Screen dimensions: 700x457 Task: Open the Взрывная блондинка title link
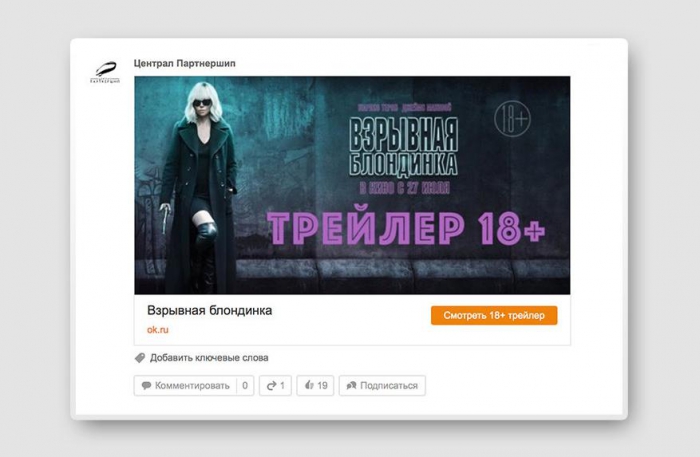pos(209,311)
